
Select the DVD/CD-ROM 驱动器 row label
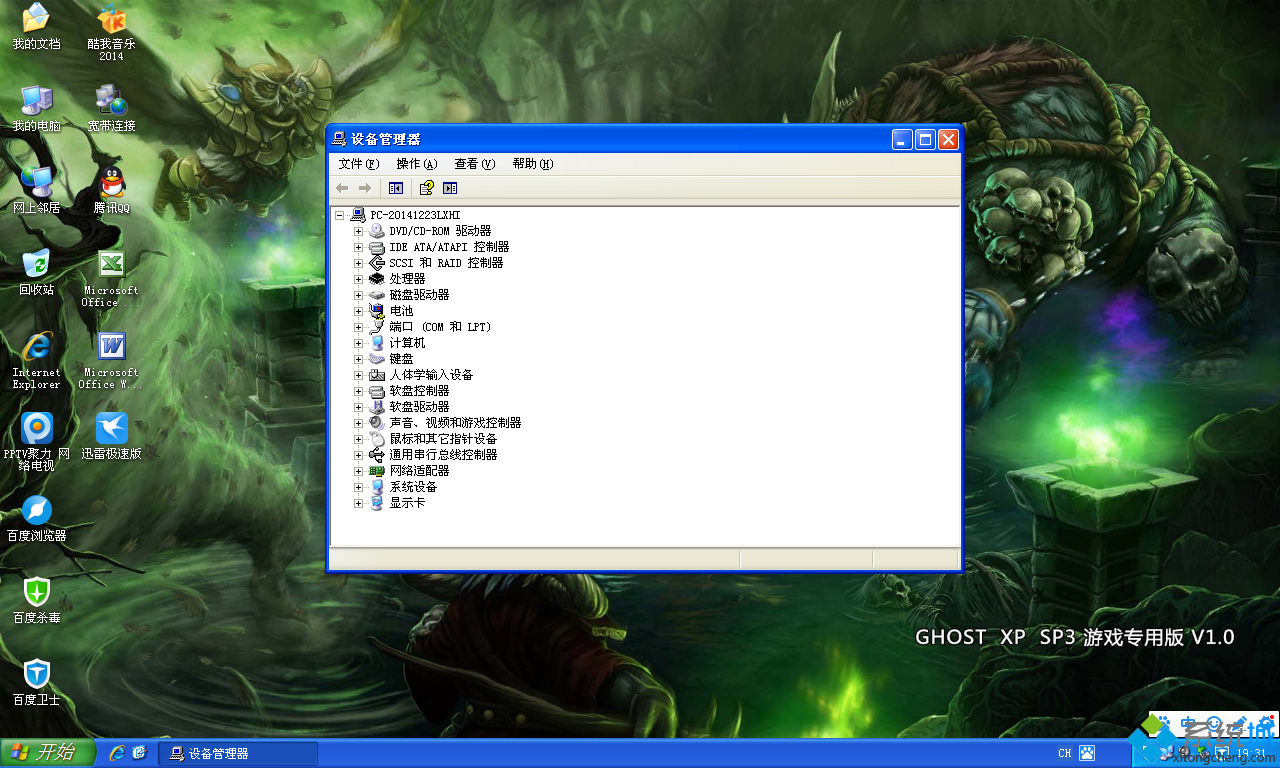point(440,231)
